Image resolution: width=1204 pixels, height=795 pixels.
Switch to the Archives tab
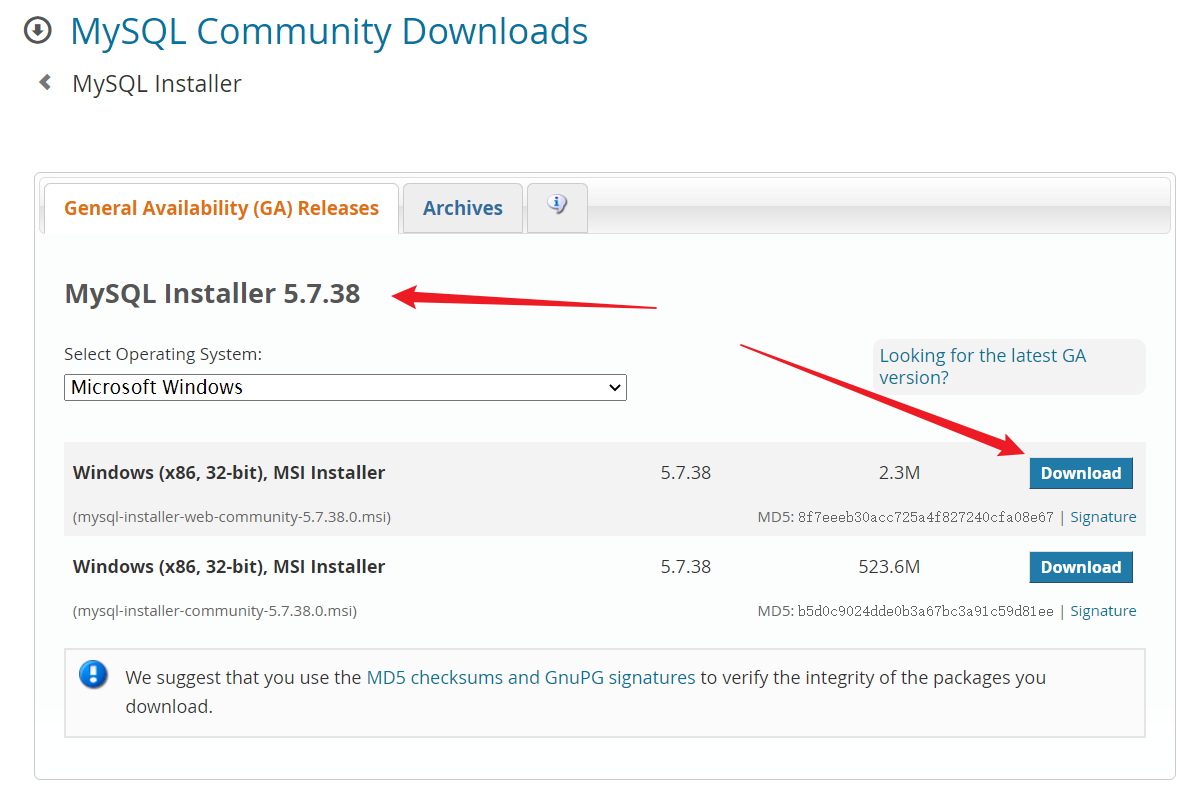(463, 208)
